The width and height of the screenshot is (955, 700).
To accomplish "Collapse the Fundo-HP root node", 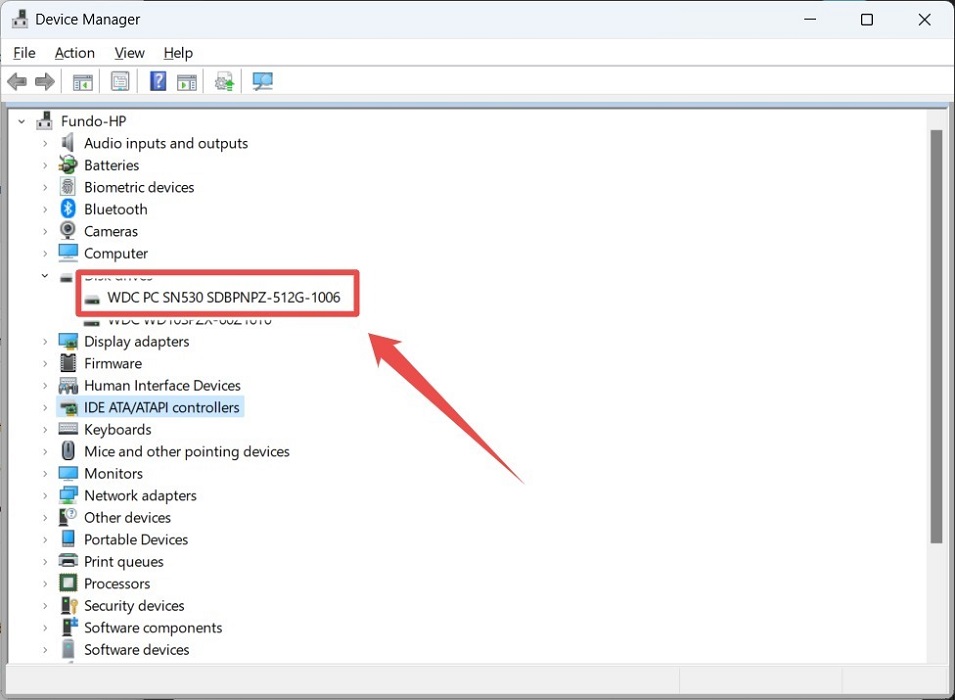I will (22, 120).
